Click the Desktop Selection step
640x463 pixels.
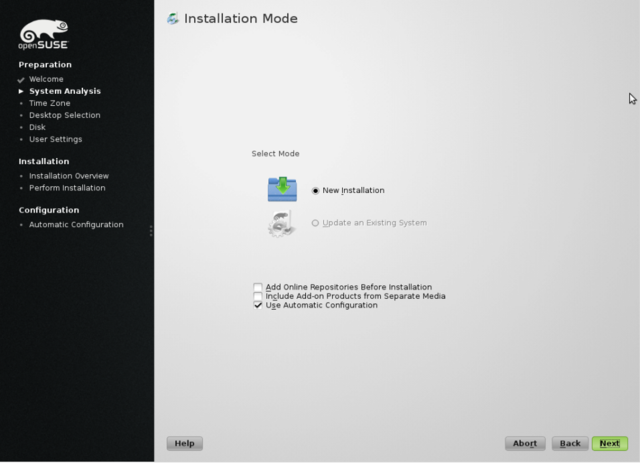[64, 115]
